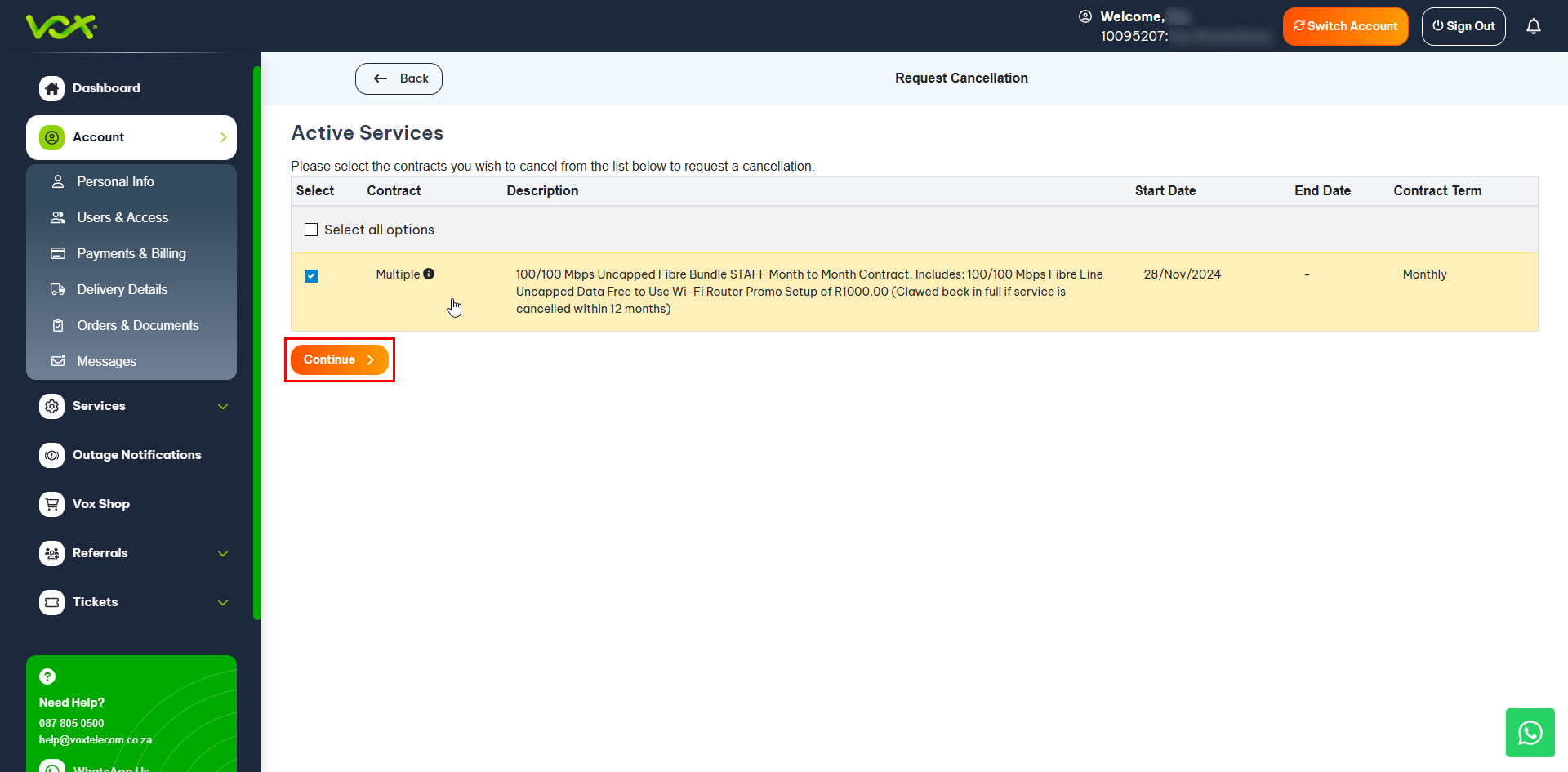Expand the Tickets menu chevron
The width and height of the screenshot is (1568, 772).
tap(223, 603)
